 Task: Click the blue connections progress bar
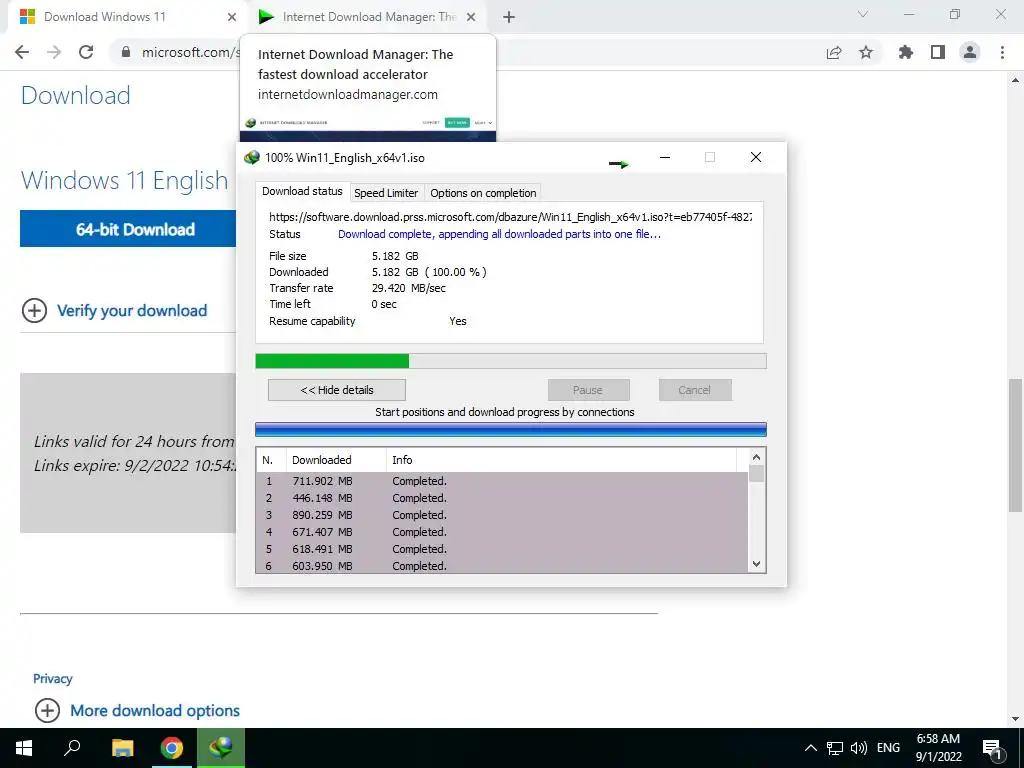click(511, 429)
